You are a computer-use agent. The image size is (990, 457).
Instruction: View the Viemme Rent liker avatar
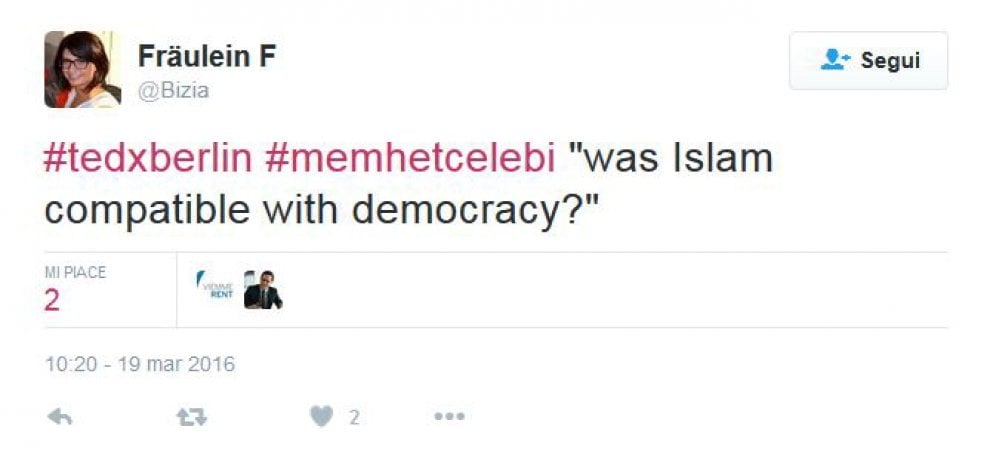tap(215, 289)
